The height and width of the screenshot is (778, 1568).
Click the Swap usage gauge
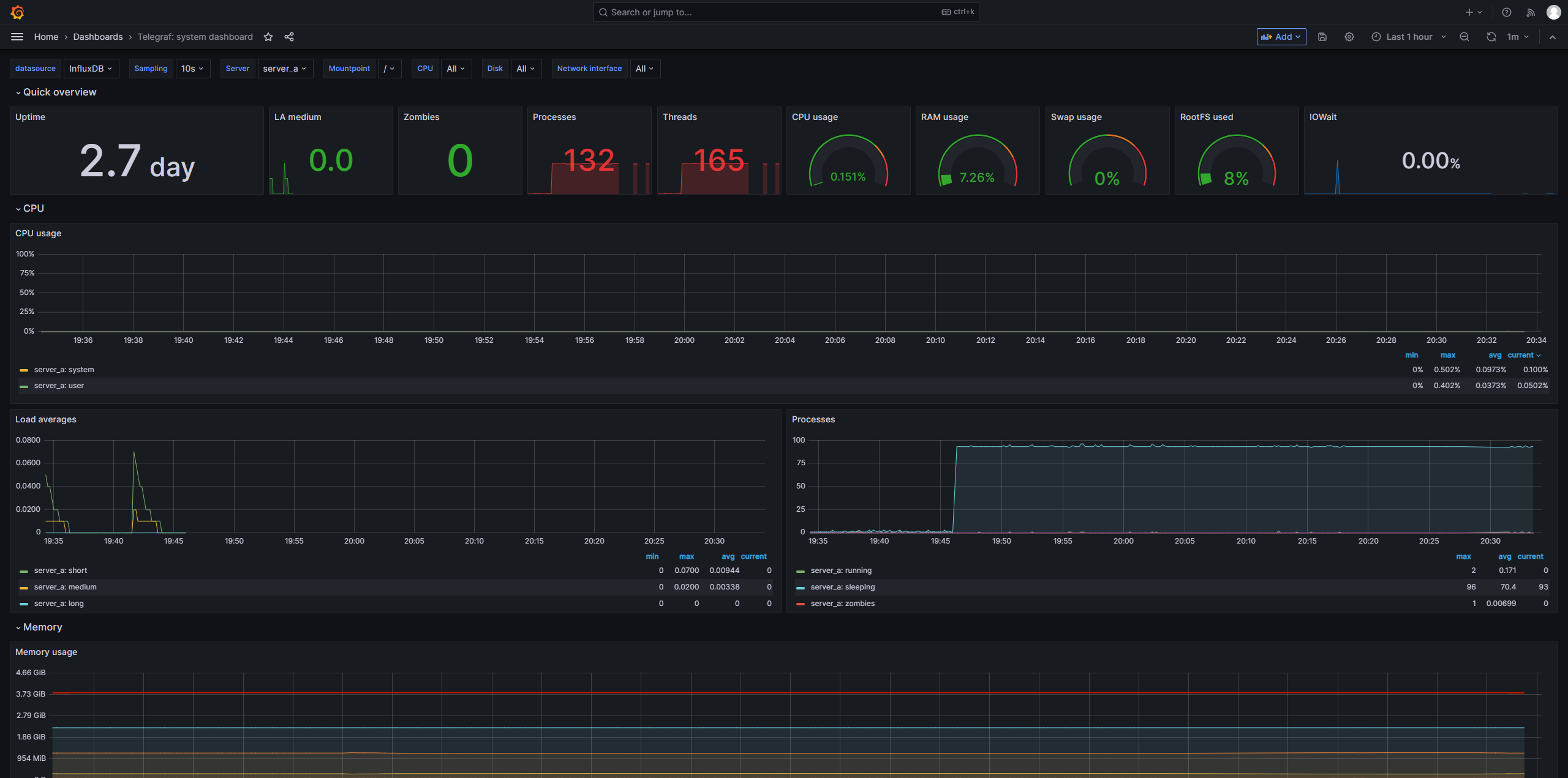(1107, 161)
